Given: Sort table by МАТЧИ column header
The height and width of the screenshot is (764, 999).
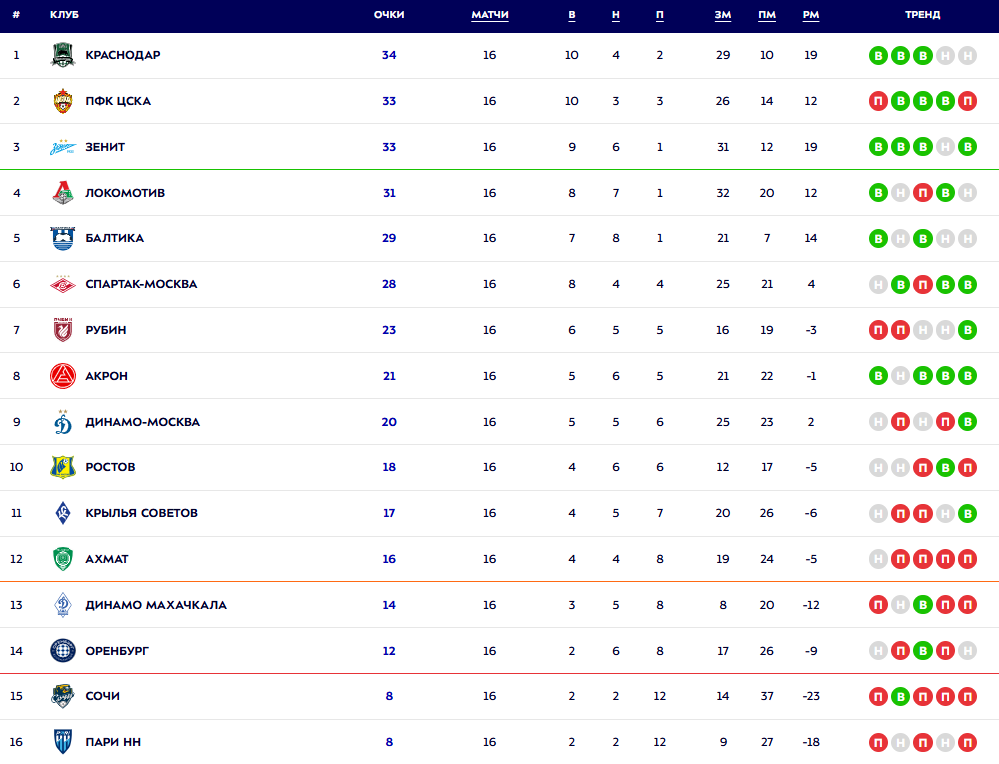Looking at the screenshot, I should [489, 15].
